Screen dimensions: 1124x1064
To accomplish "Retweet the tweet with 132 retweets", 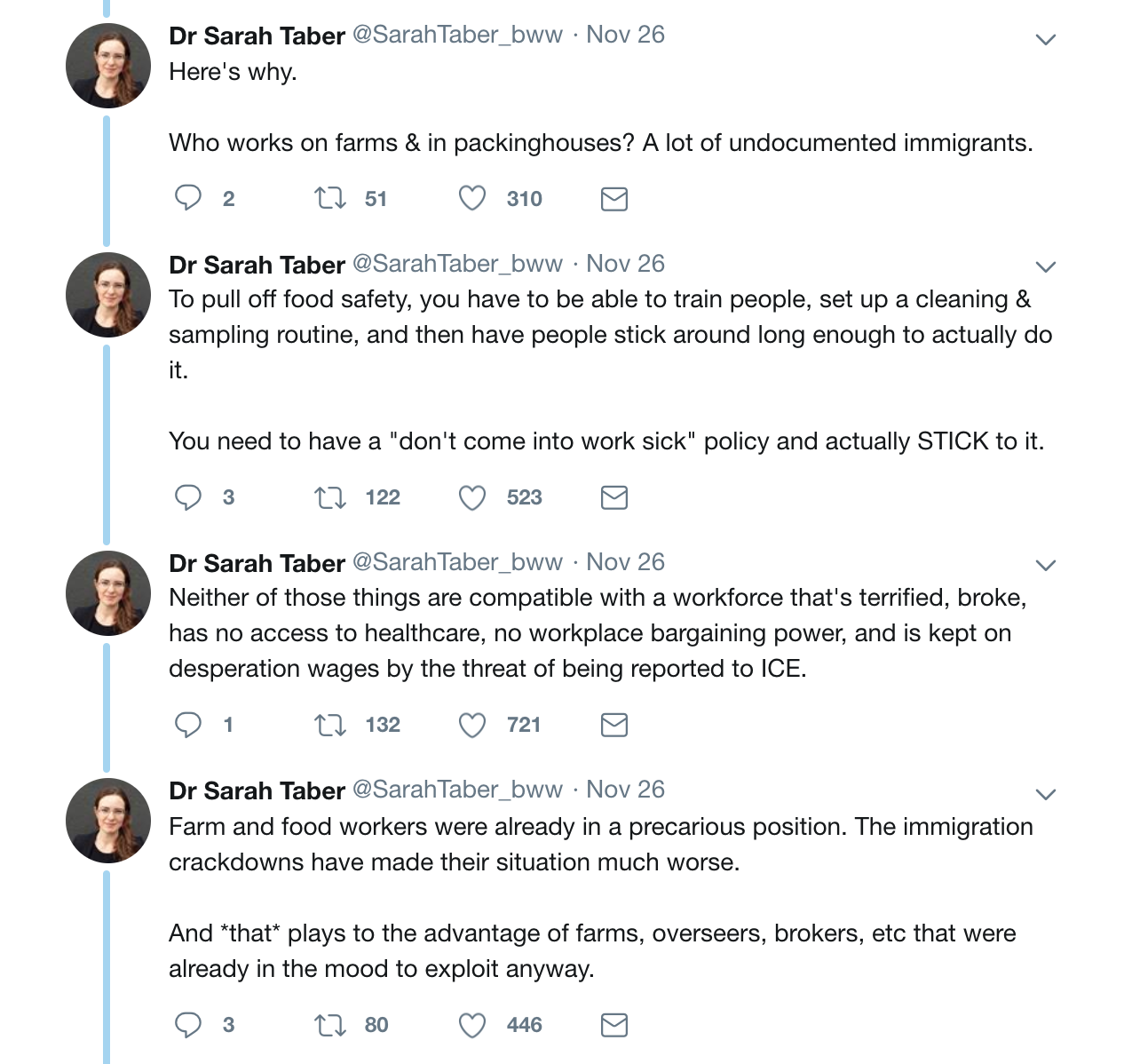I will pyautogui.click(x=330, y=725).
